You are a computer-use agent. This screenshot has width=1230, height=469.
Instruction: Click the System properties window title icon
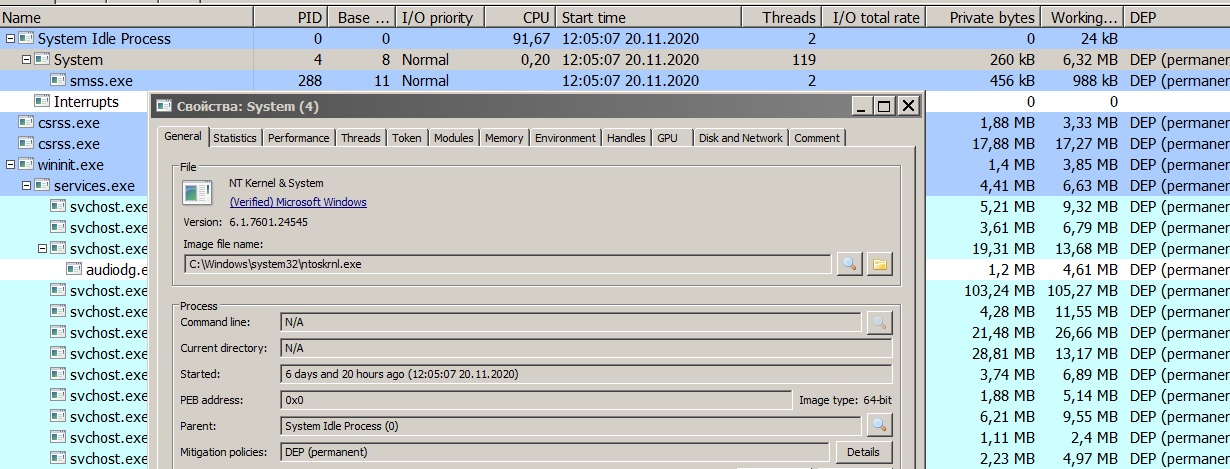coord(163,106)
